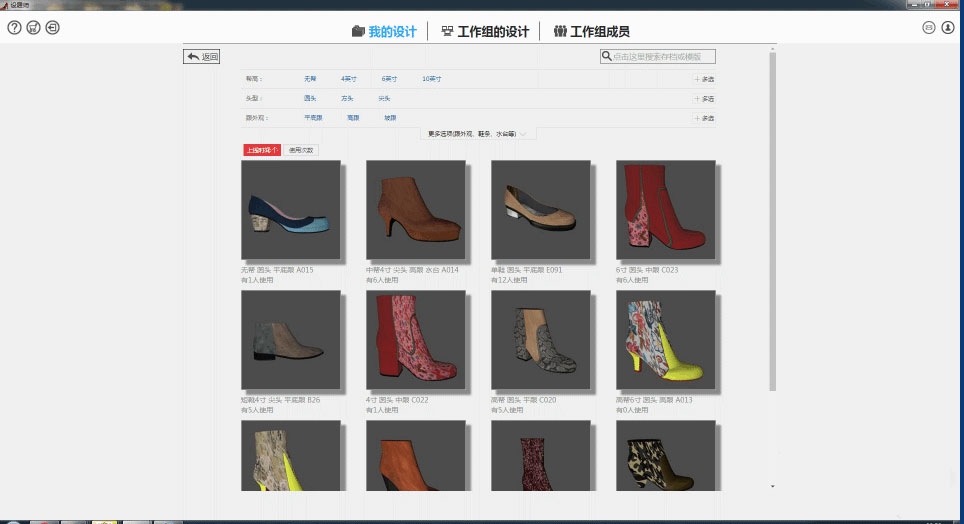Click the vertical scrollbar down arrow
The height and width of the screenshot is (524, 964).
(x=771, y=485)
